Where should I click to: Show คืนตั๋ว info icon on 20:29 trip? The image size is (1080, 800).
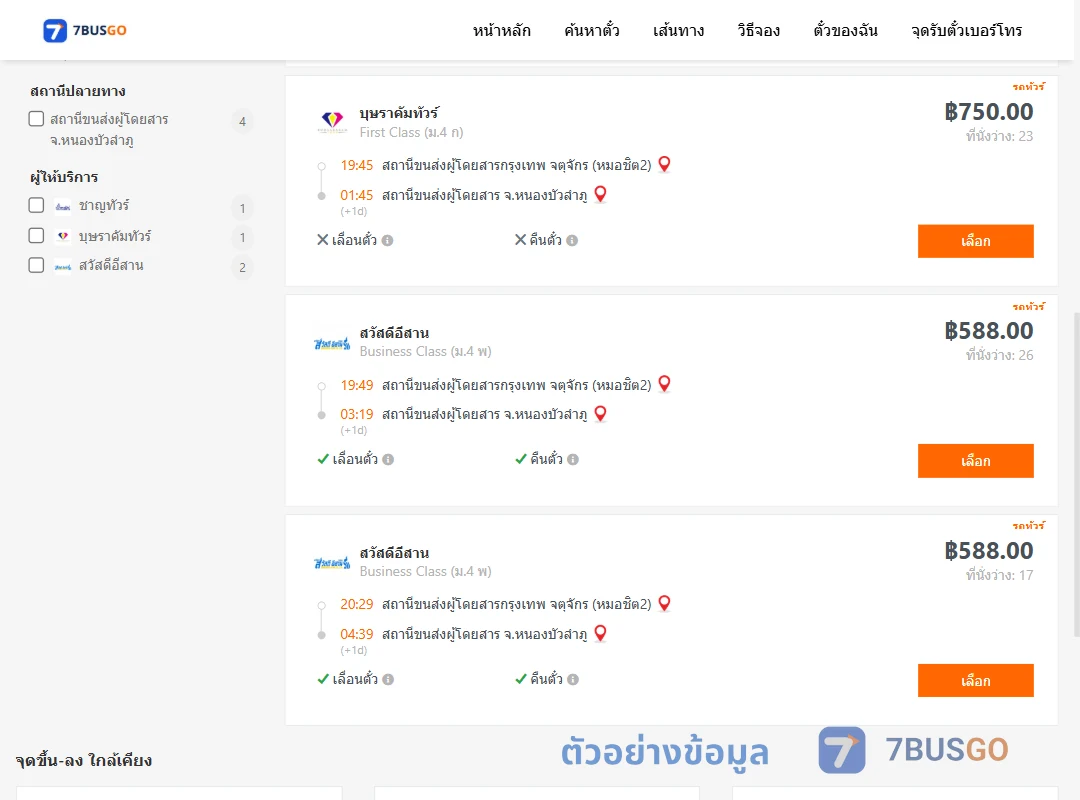[x=573, y=679]
